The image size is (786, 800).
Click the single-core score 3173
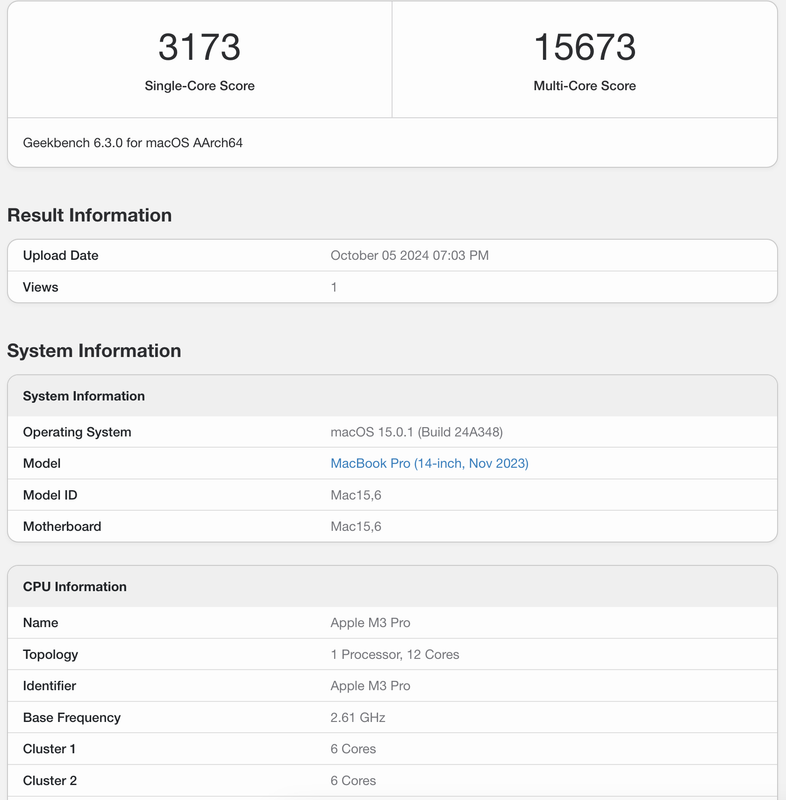pos(199,47)
